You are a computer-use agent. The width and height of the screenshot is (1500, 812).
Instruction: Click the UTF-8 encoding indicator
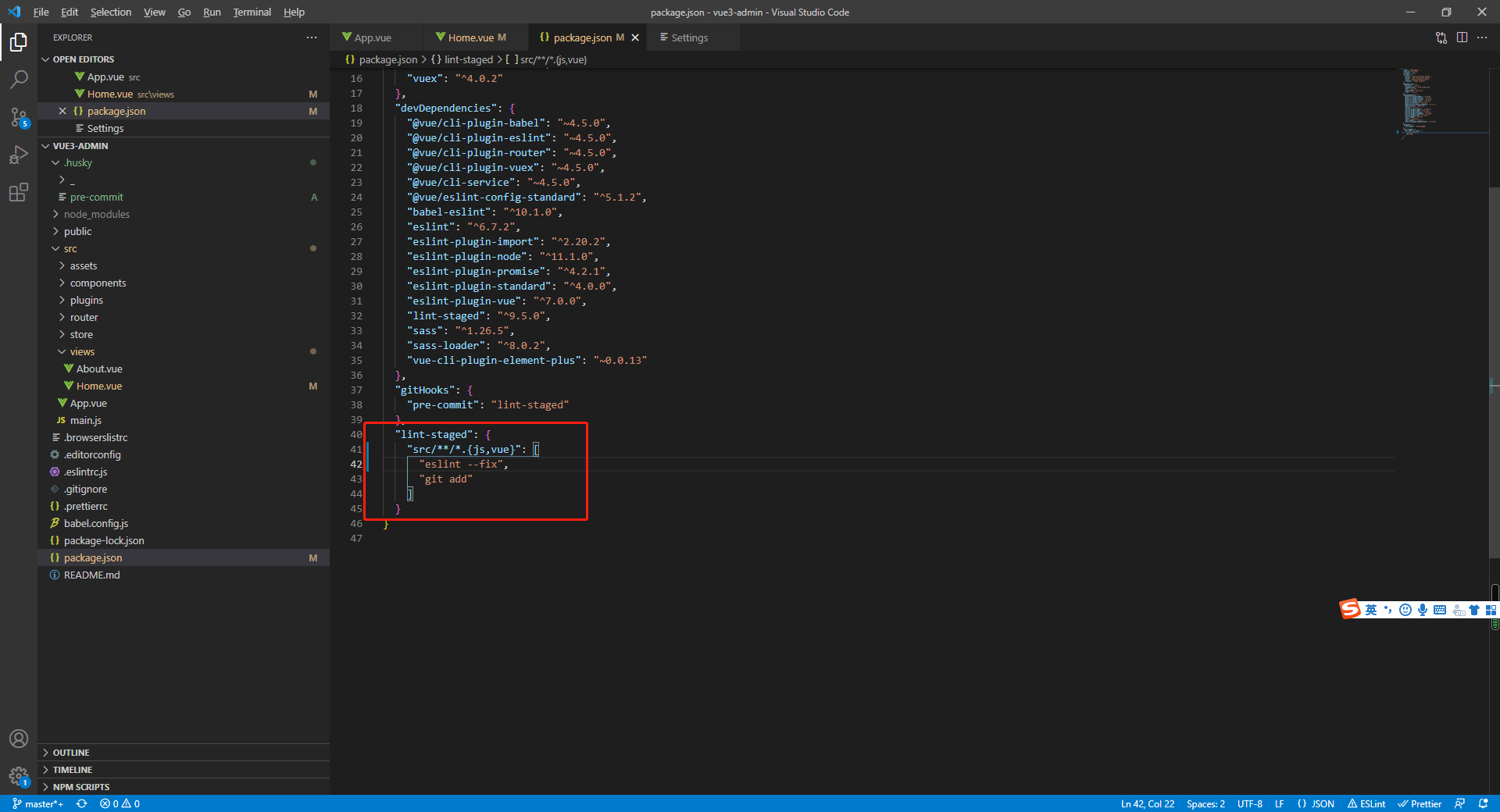(x=1249, y=803)
